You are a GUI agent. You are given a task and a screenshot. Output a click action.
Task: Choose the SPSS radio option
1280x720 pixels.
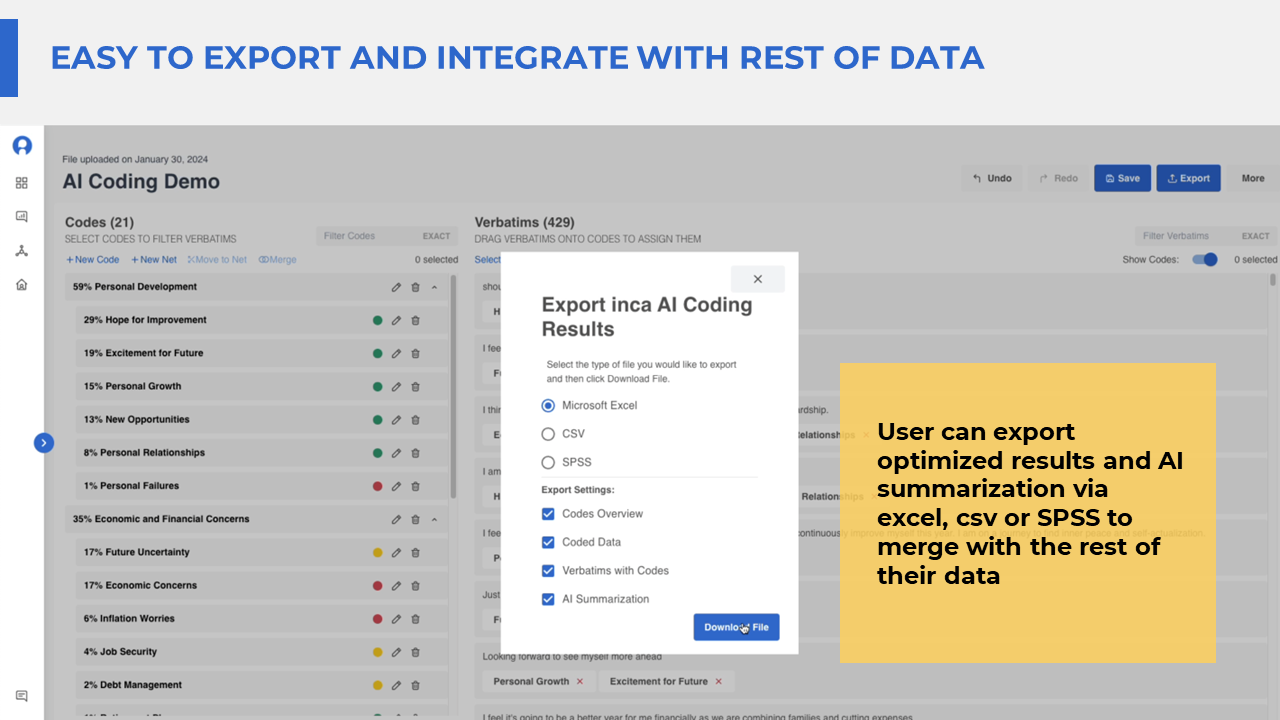coord(548,462)
